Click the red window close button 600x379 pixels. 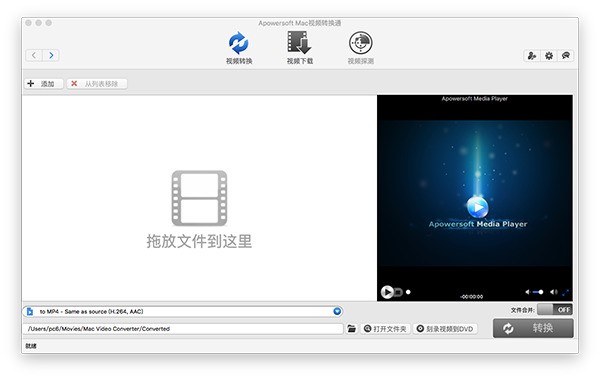(29, 23)
